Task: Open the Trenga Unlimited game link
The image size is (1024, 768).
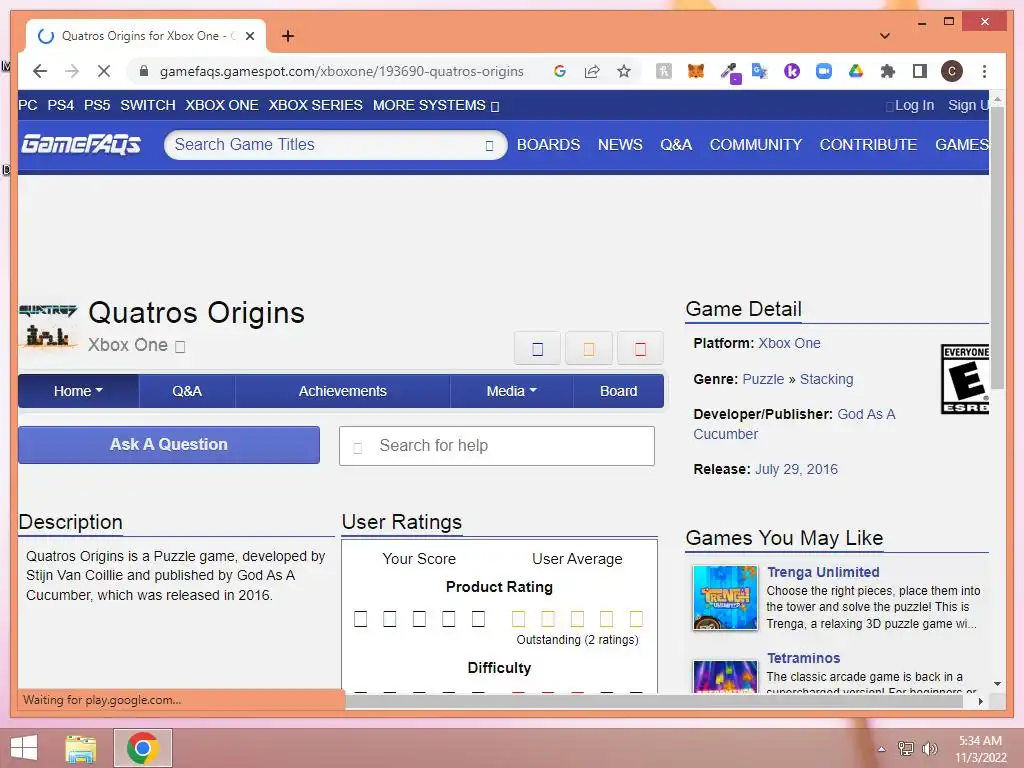Action: pyautogui.click(x=823, y=572)
